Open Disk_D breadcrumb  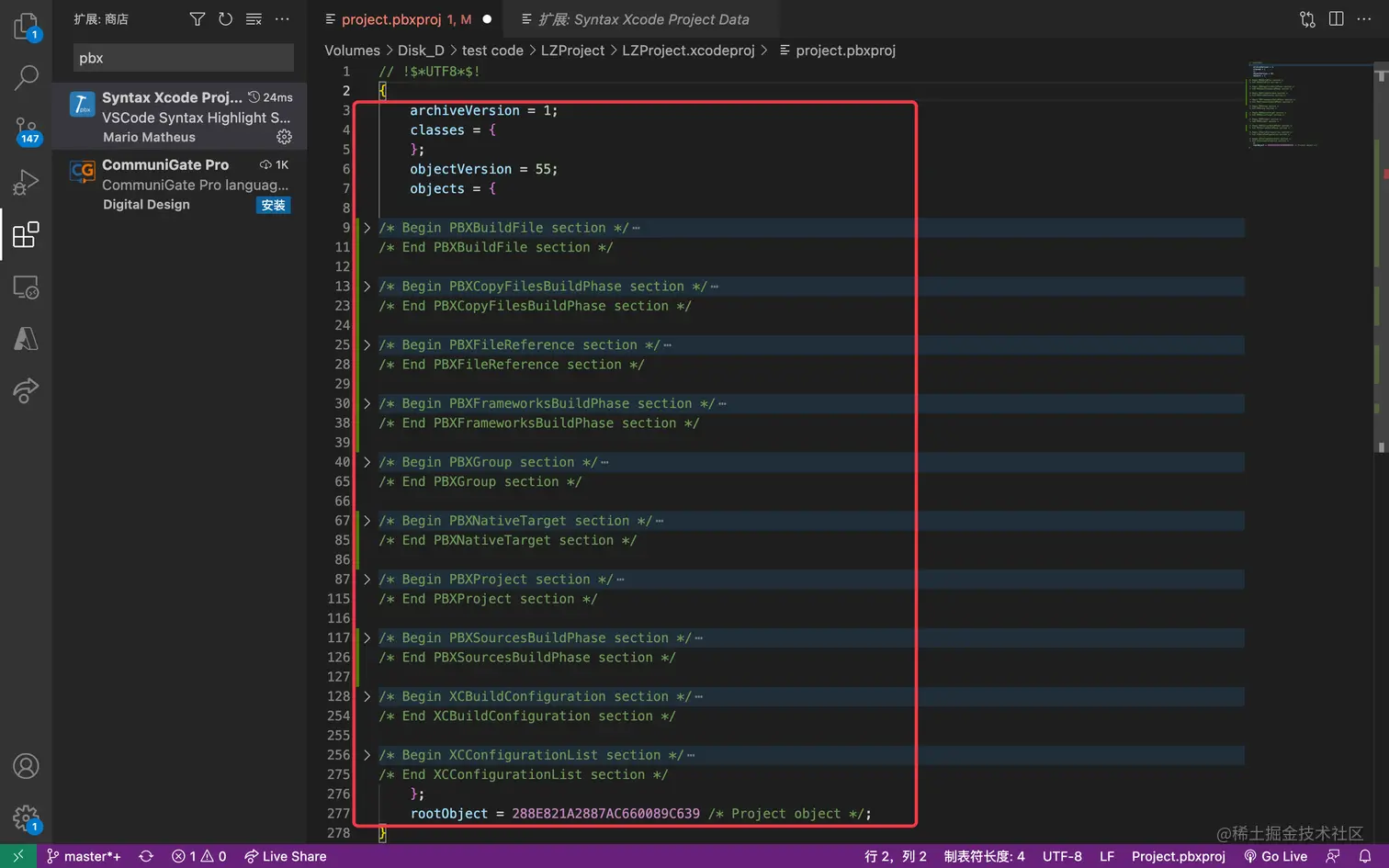point(421,51)
